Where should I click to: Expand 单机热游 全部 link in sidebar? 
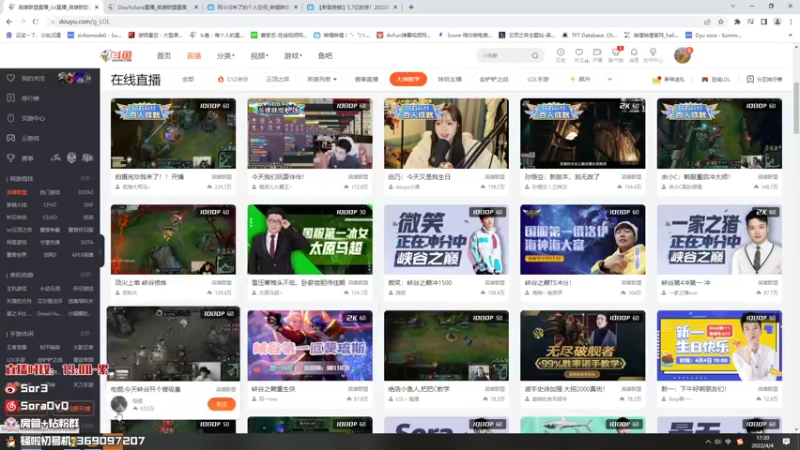tap(86, 274)
